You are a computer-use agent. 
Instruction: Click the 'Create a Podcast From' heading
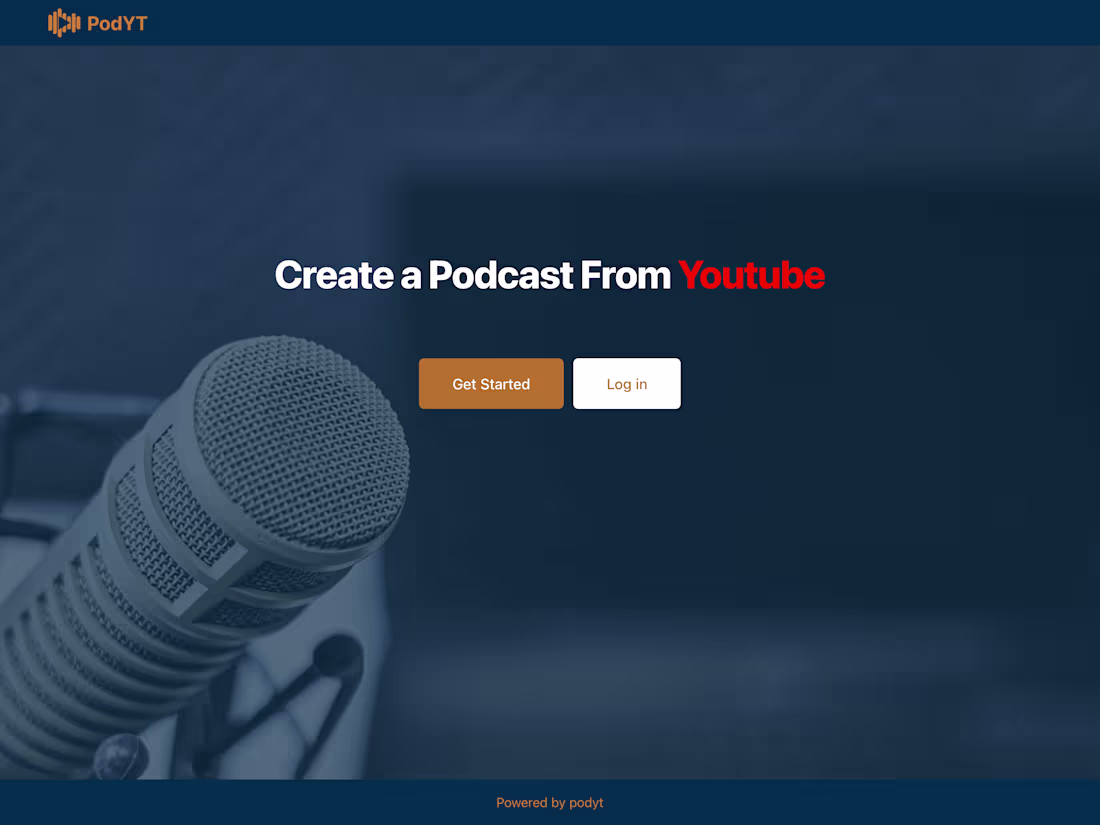tap(472, 275)
